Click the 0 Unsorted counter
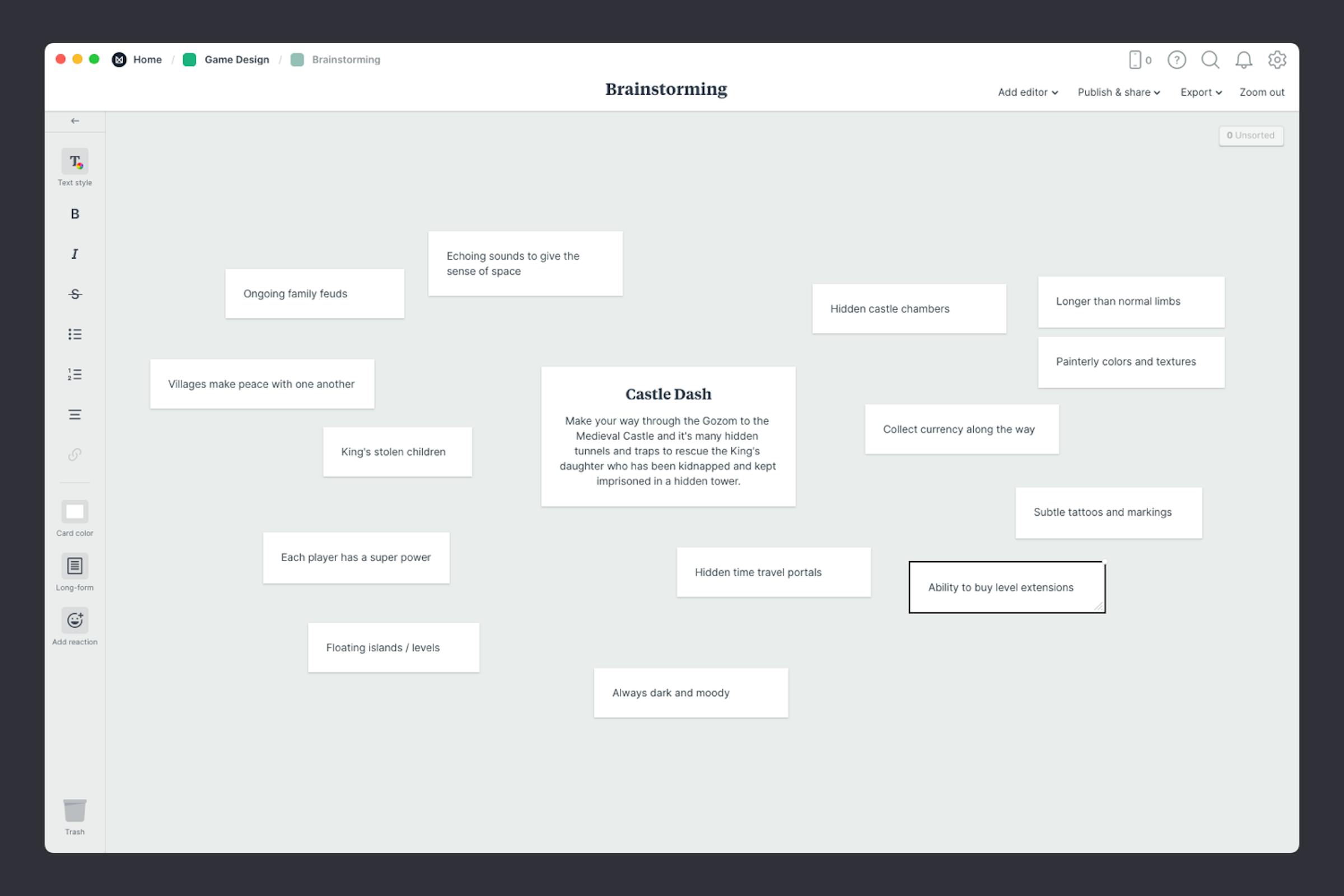Screen dimensions: 1344x896 pyautogui.click(x=1252, y=136)
